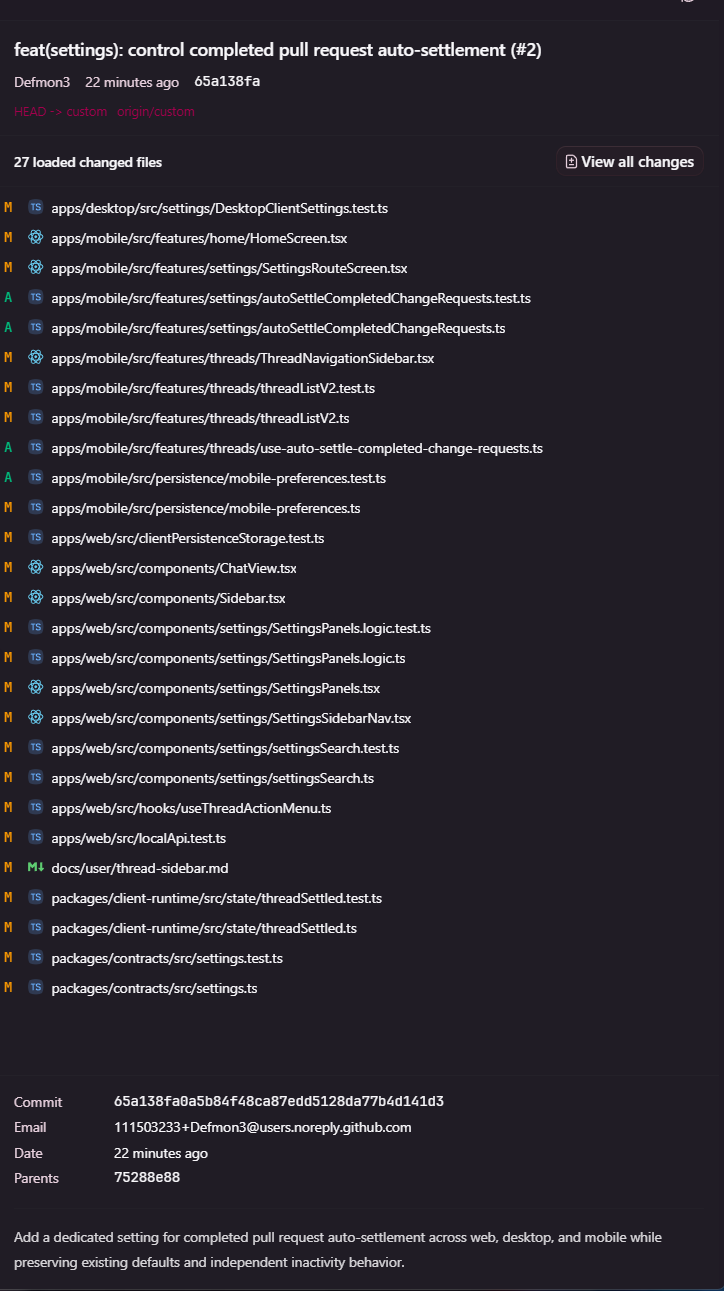This screenshot has width=724, height=1291.
Task: Select HEAD -> custom branch label
Action: [61, 112]
